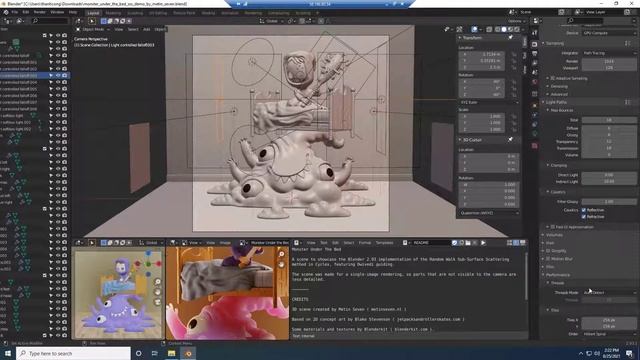The image size is (640, 360).
Task: Open Threads Mode Auto-Detect dropdown
Action: click(x=609, y=293)
